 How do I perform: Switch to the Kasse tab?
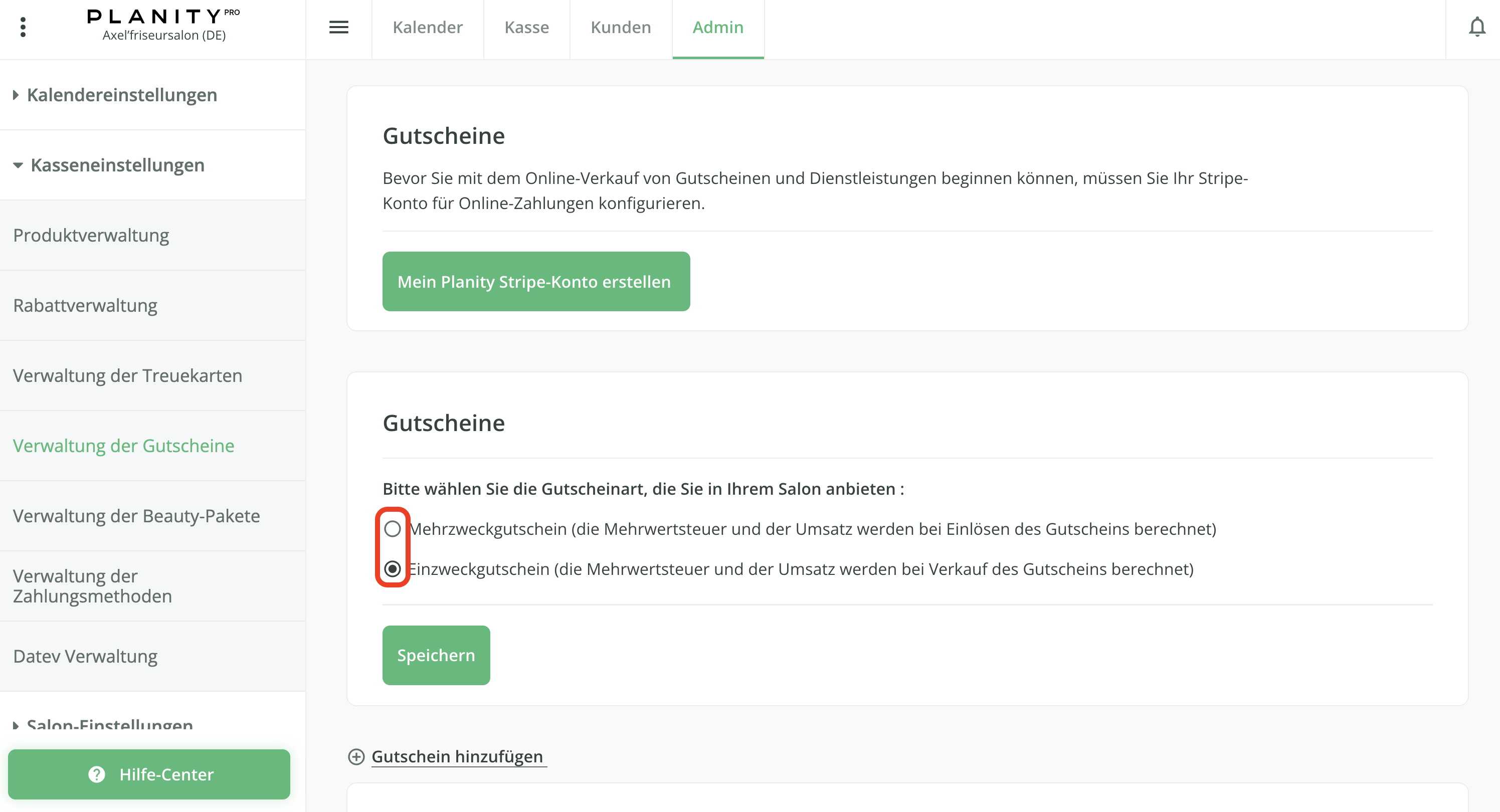[x=526, y=28]
